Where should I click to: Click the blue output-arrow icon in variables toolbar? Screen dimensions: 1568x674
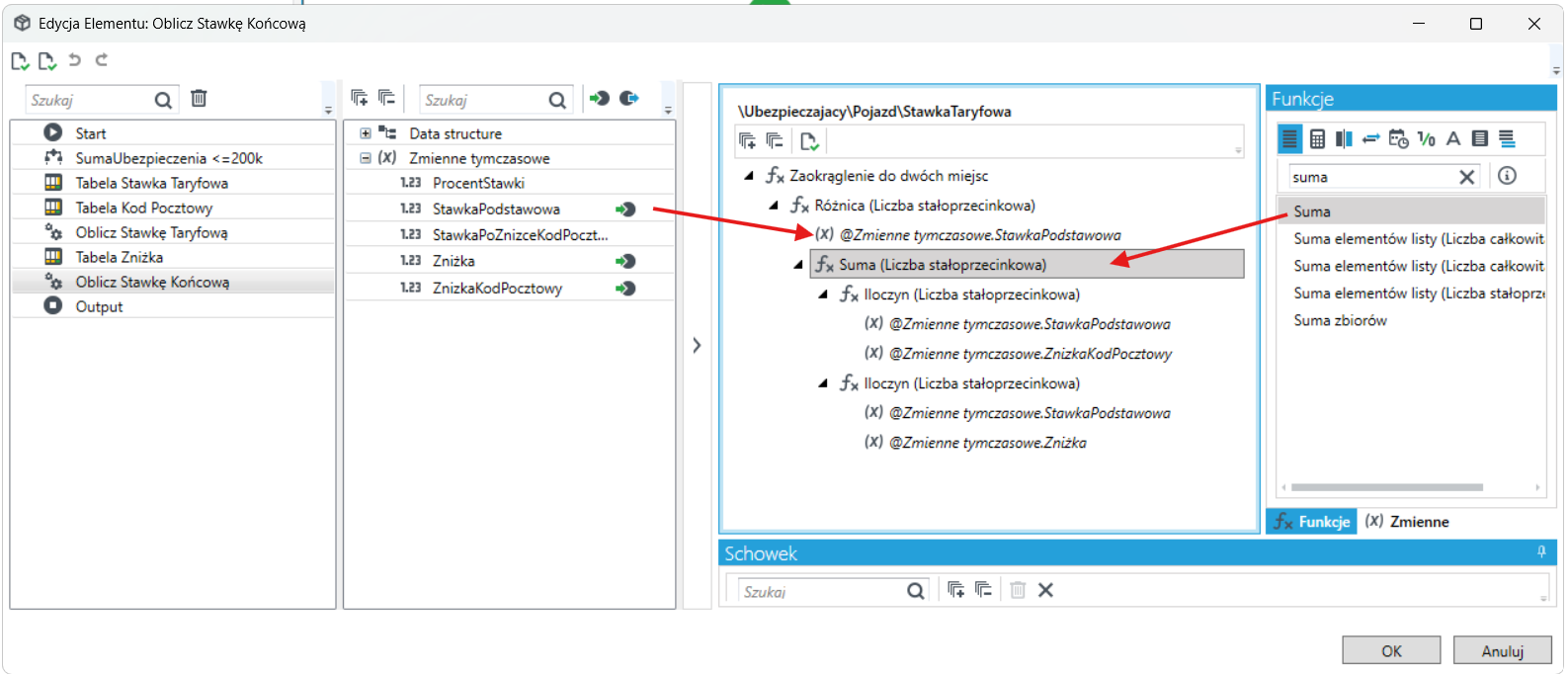click(629, 98)
